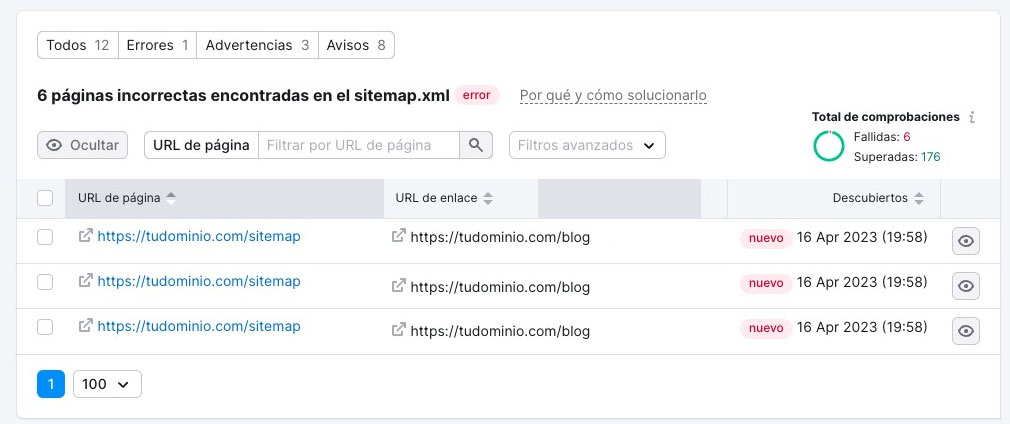Sort by URL de enlace column arrows
The height and width of the screenshot is (424, 1010).
click(488, 198)
